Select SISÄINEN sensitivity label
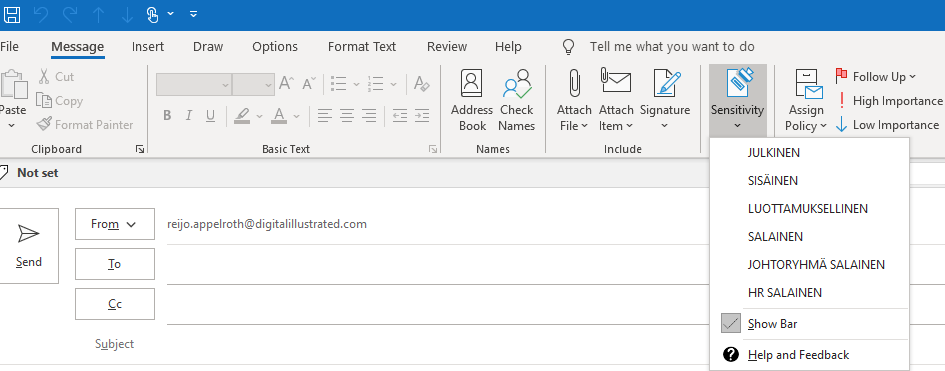 [x=809, y=181]
